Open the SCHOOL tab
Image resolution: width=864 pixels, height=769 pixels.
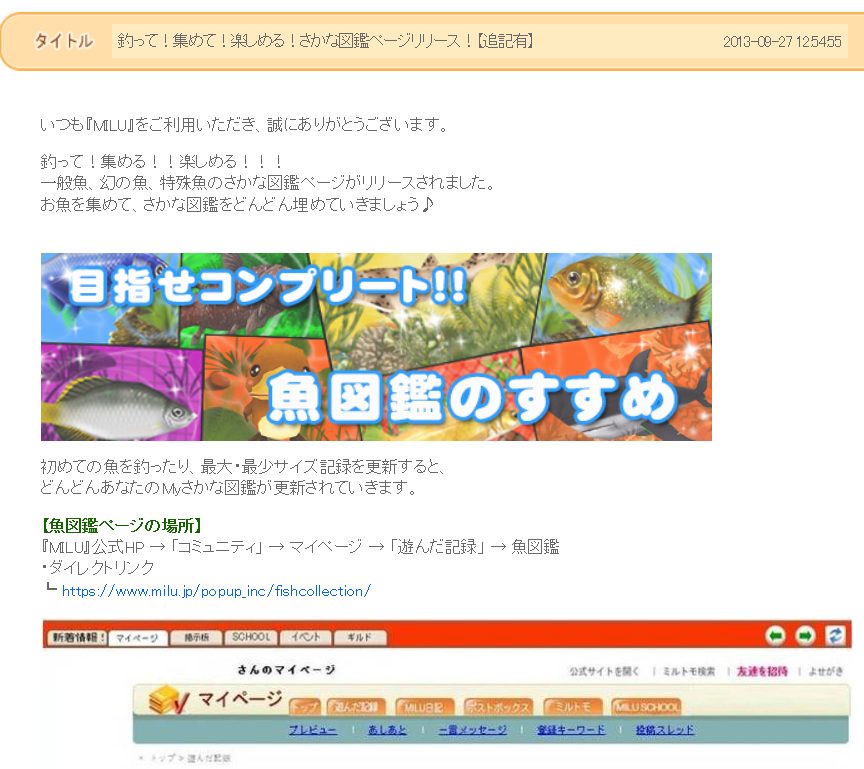click(x=250, y=637)
